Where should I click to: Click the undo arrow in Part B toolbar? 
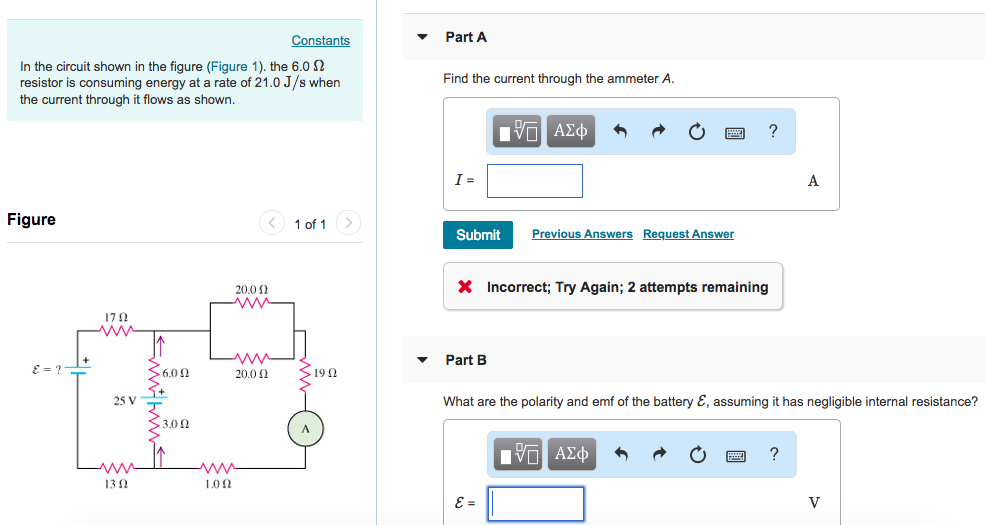[621, 454]
